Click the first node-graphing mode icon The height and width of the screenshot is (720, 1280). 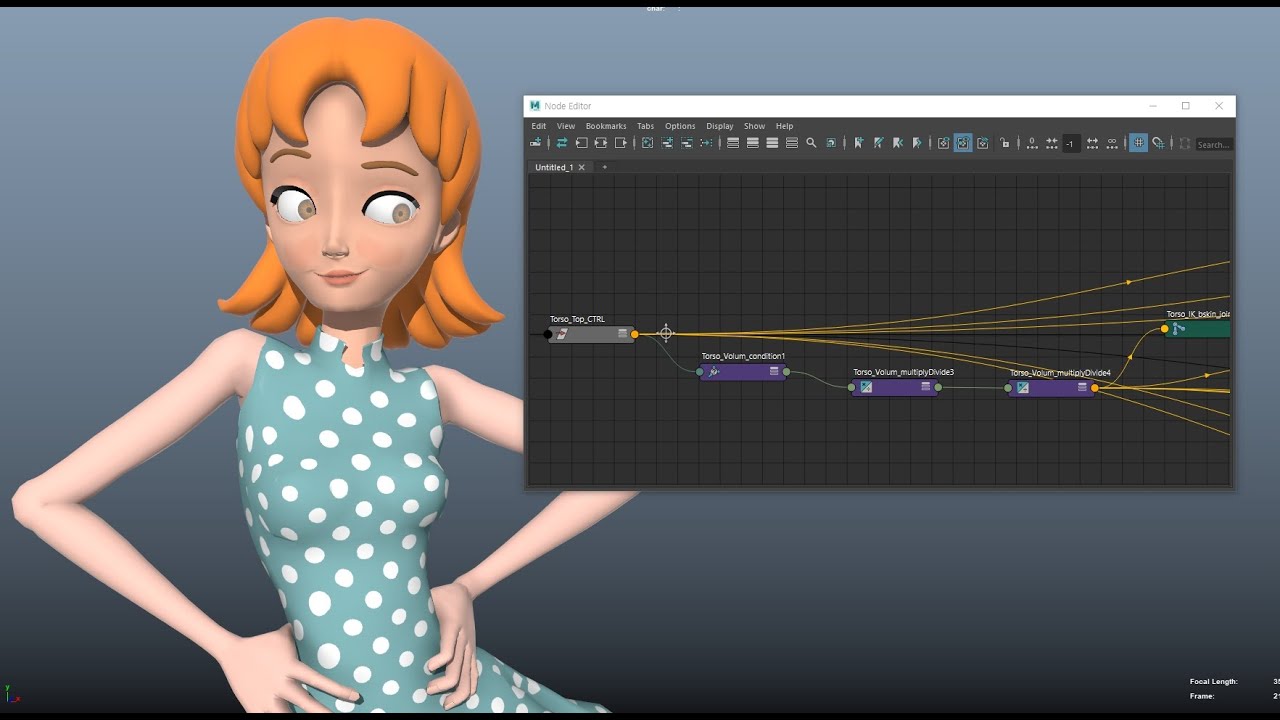943,143
